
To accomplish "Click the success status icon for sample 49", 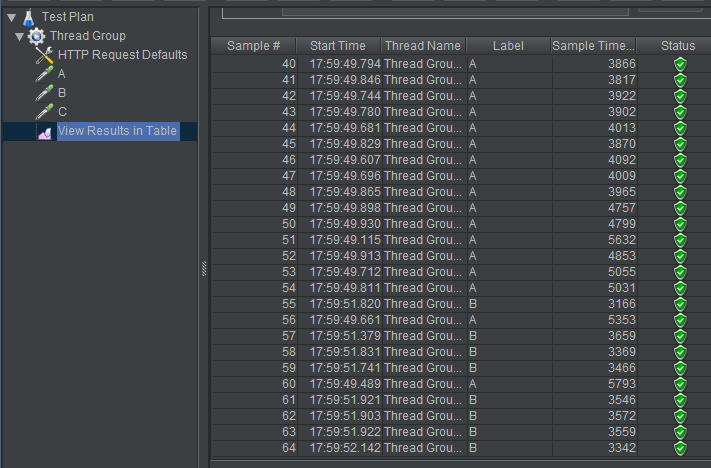I will pos(680,208).
